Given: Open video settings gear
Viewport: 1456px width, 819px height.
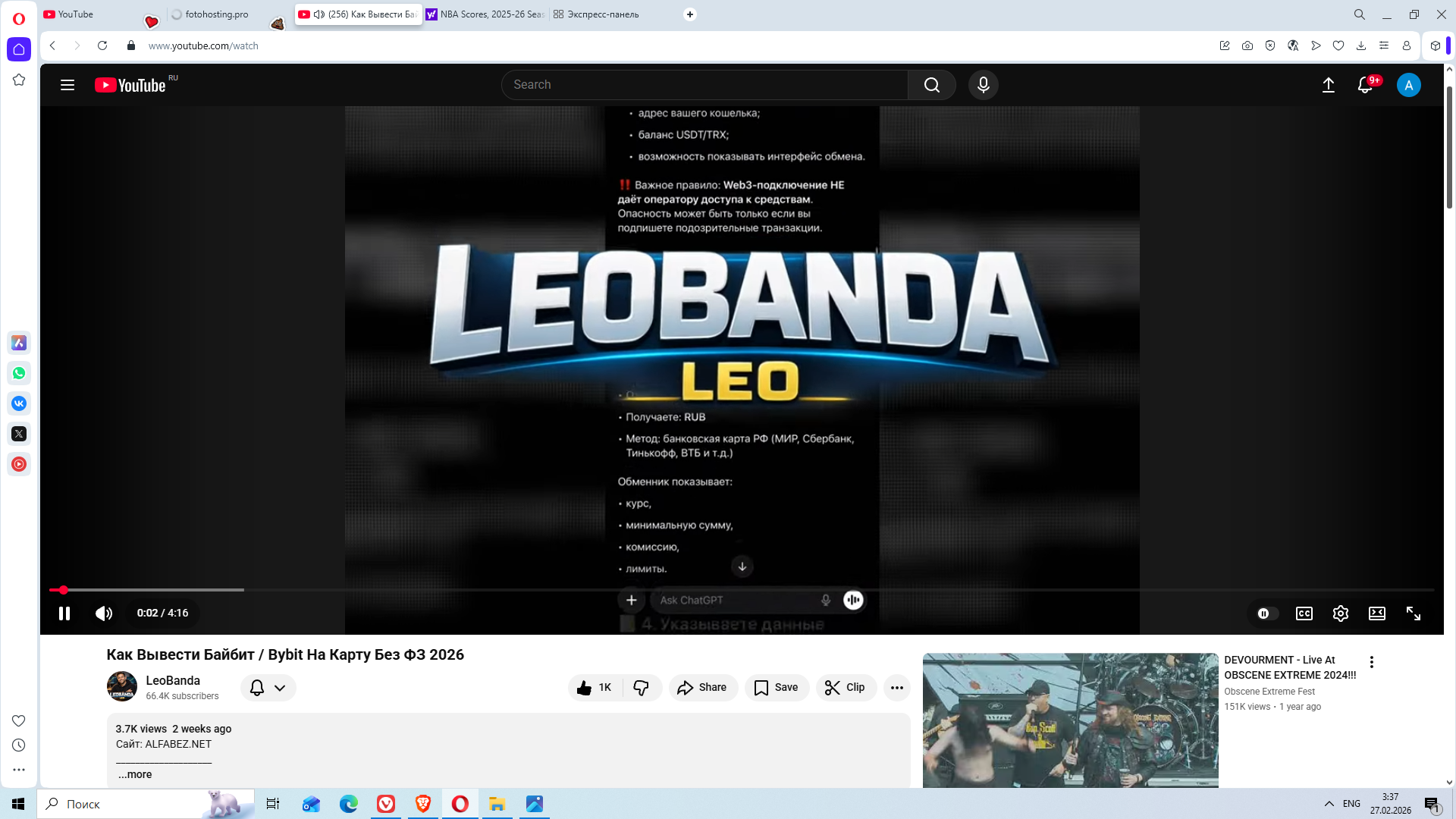Looking at the screenshot, I should (1340, 613).
